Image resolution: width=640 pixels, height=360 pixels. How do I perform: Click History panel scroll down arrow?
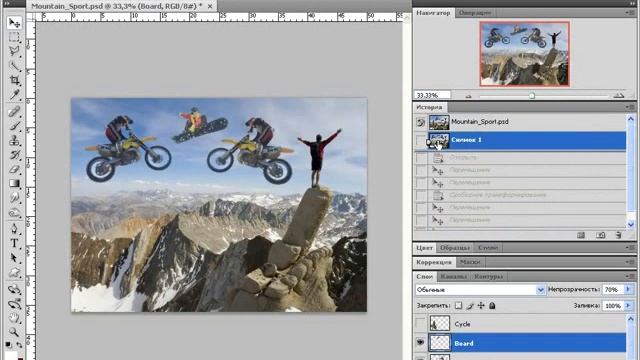pyautogui.click(x=631, y=224)
